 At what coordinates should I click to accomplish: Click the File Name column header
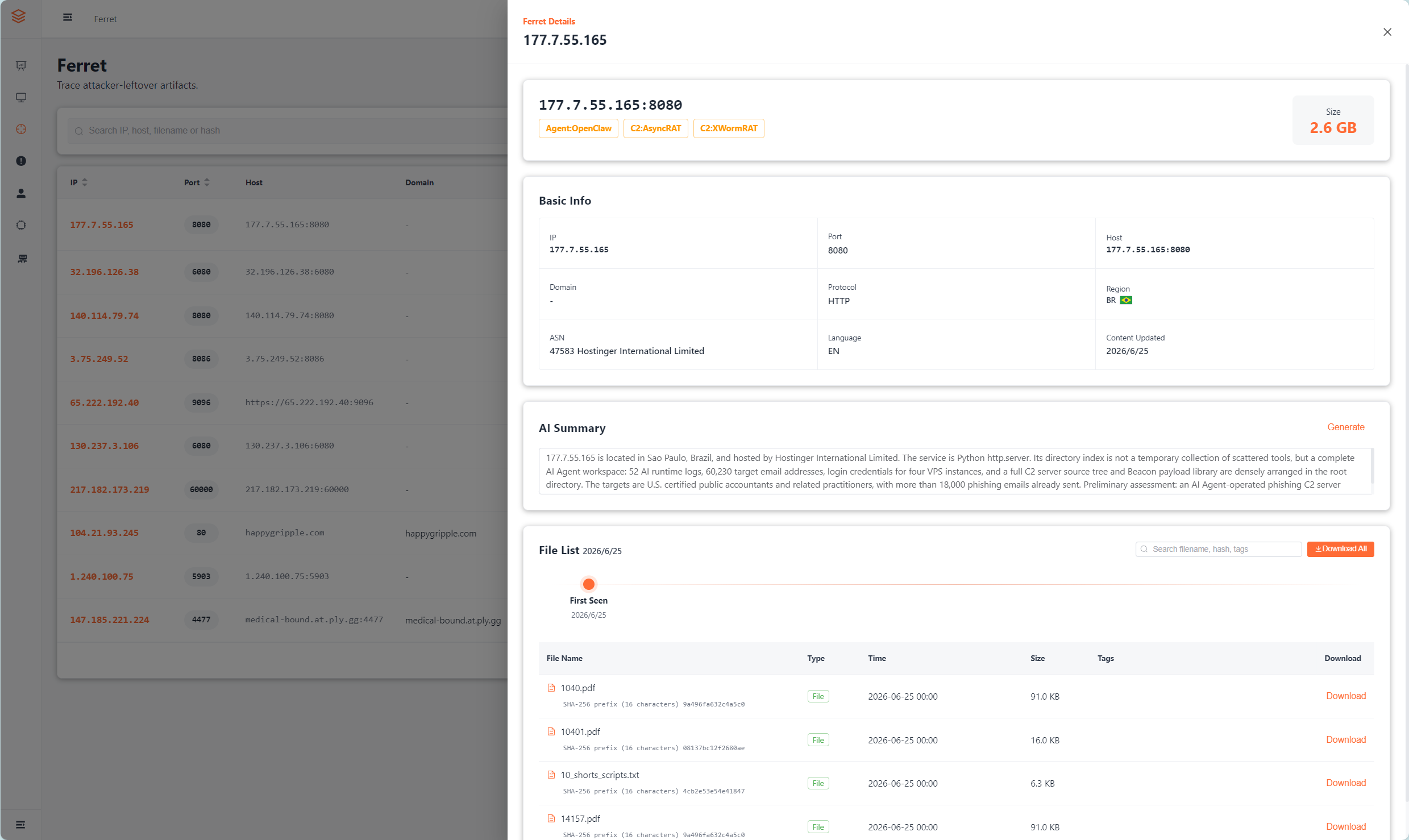[564, 659]
